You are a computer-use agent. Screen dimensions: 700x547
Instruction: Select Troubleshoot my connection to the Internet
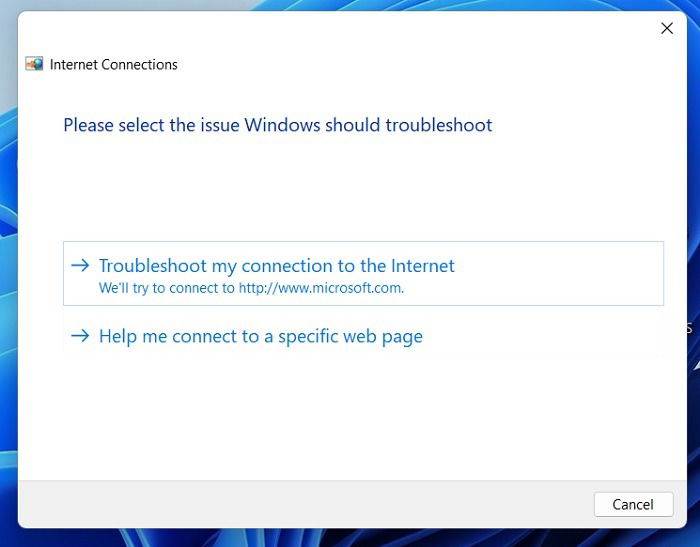click(x=363, y=273)
